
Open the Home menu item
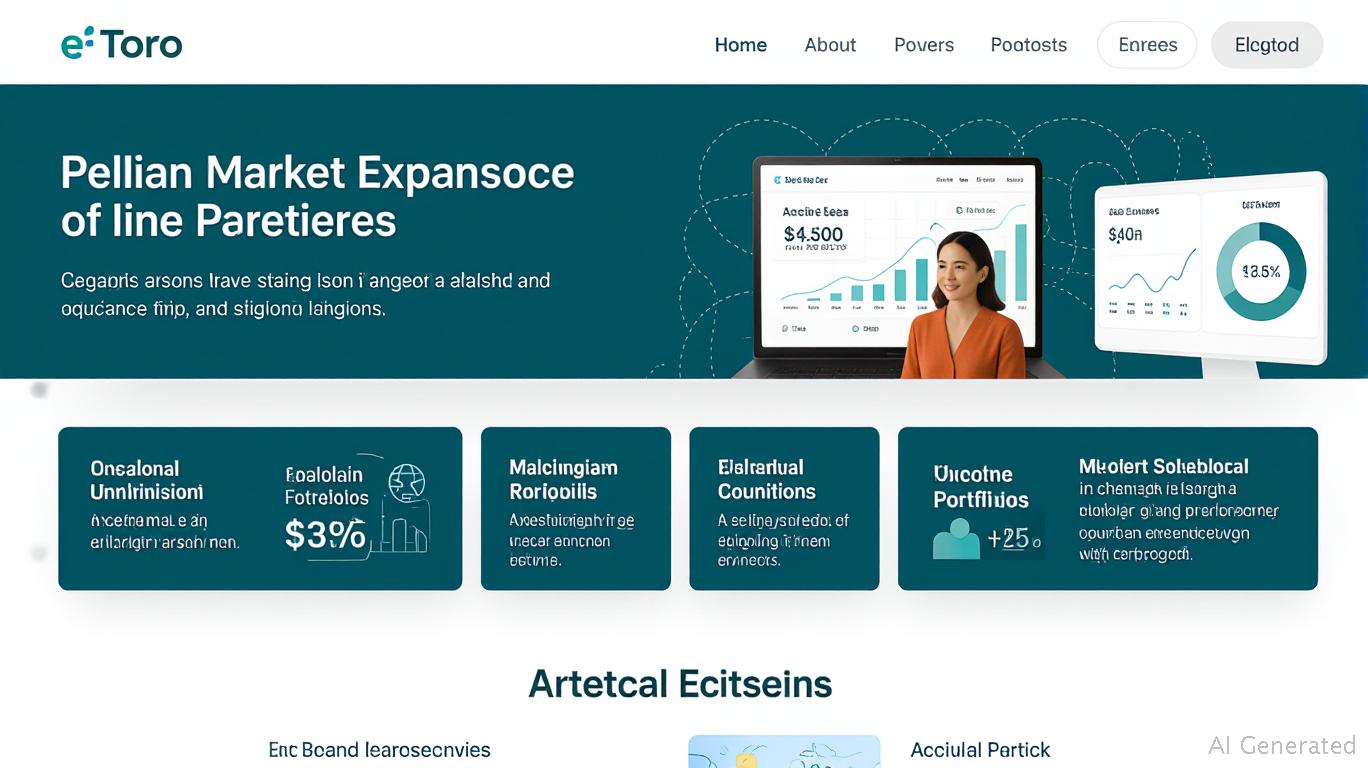(741, 45)
